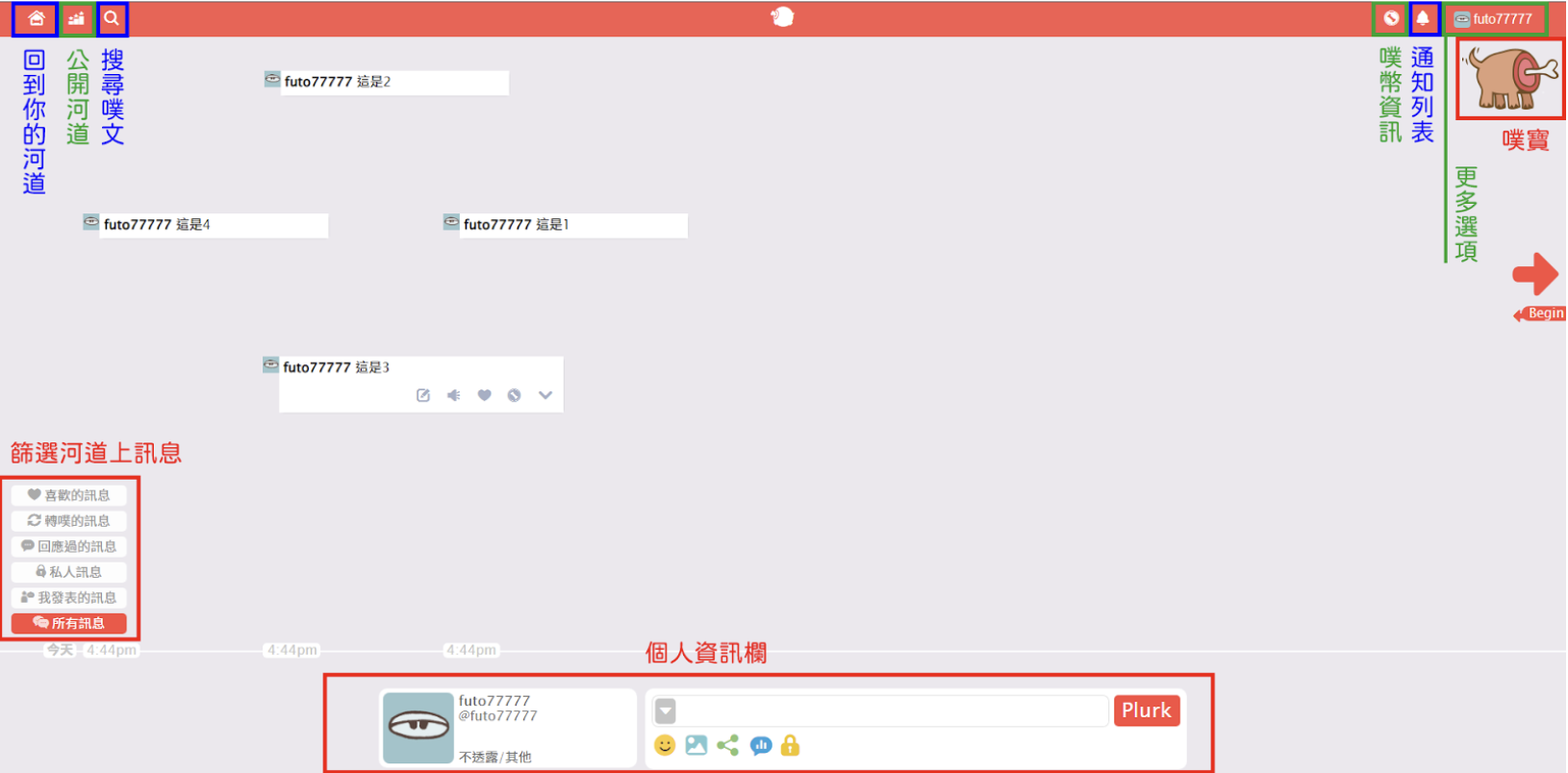The width and height of the screenshot is (1568, 773).
Task: Open the plurk saying 這是1
Action: (574, 225)
